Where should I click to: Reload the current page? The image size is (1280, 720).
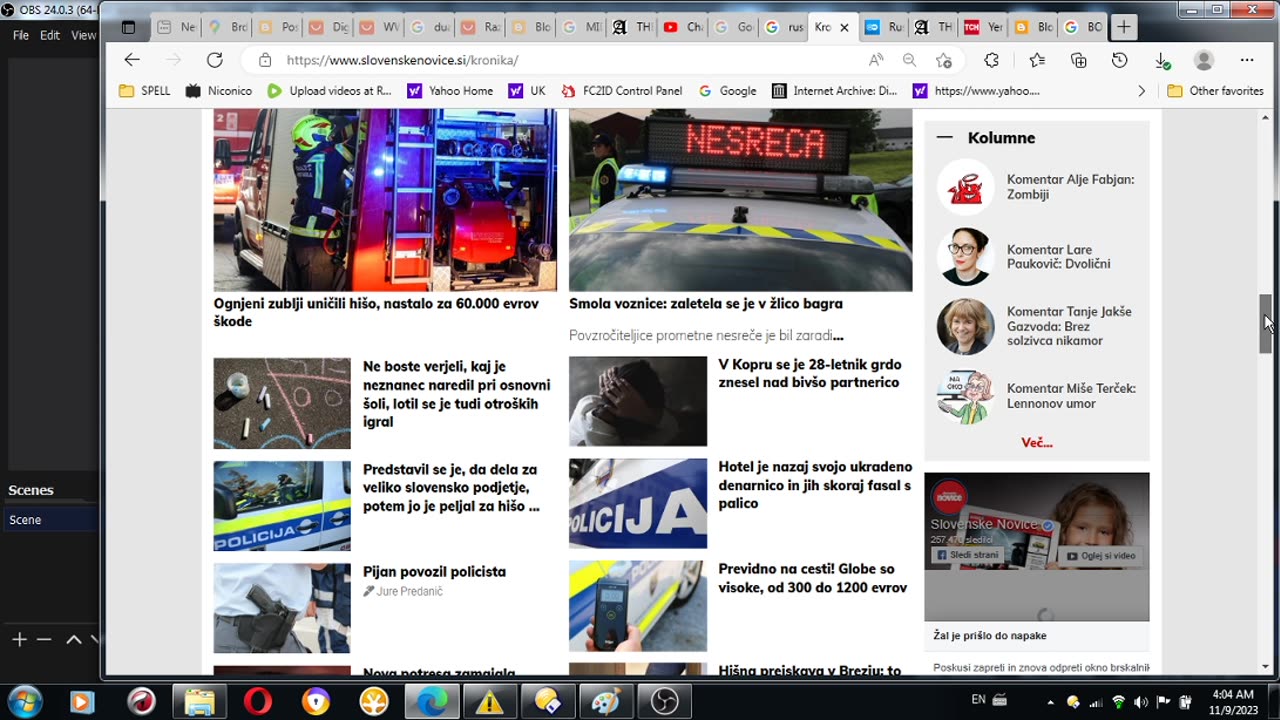[x=214, y=60]
